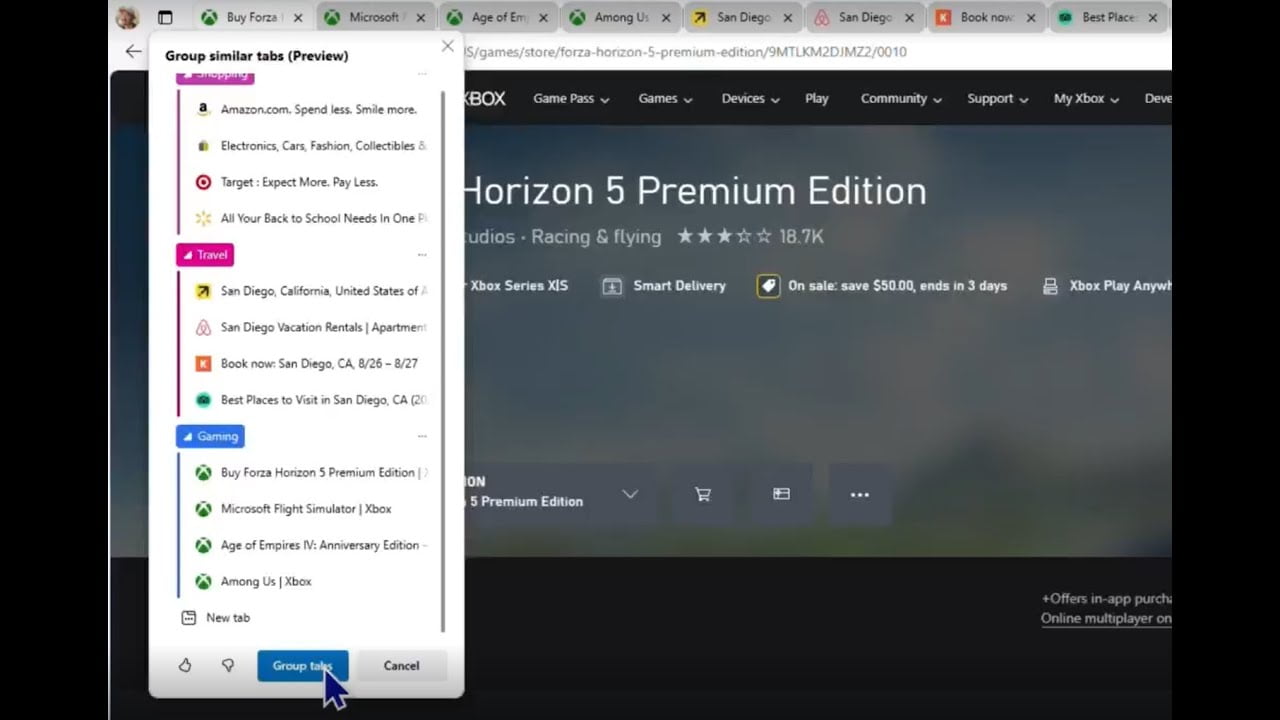Click the add to cart icon
Screen dimensions: 1280x720
703,494
